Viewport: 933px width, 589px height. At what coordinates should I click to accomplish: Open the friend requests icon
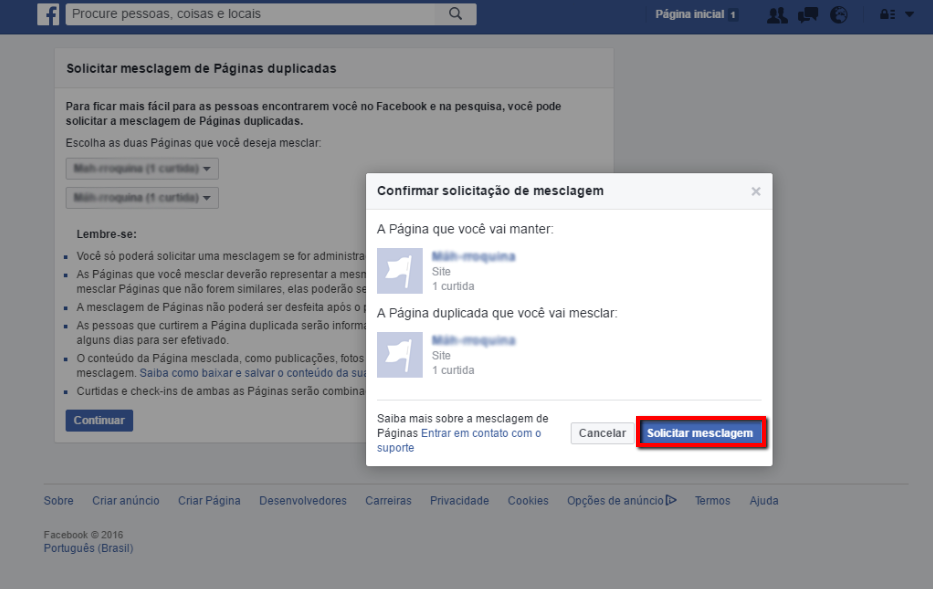point(777,15)
